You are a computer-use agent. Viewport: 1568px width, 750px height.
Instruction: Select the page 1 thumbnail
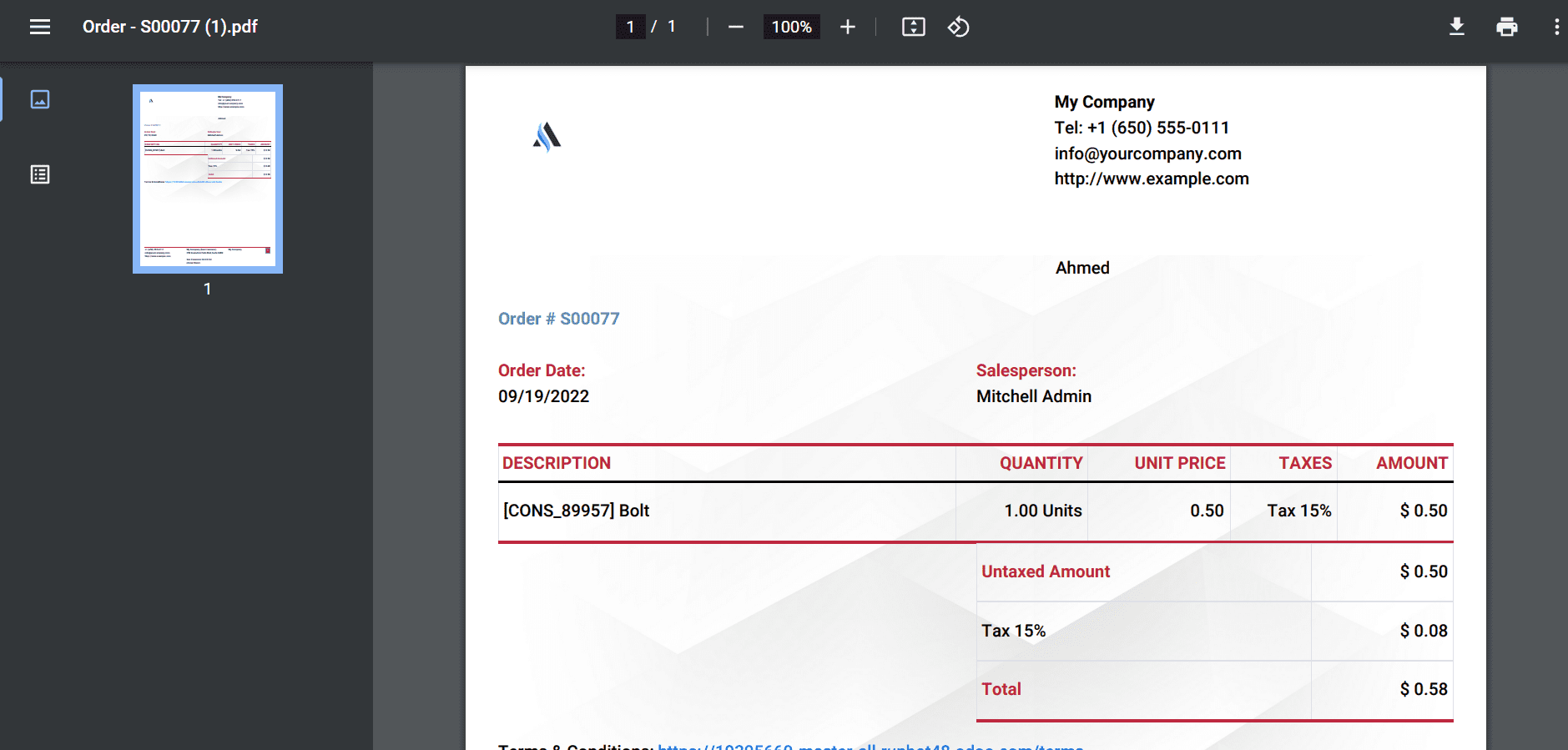[x=208, y=179]
